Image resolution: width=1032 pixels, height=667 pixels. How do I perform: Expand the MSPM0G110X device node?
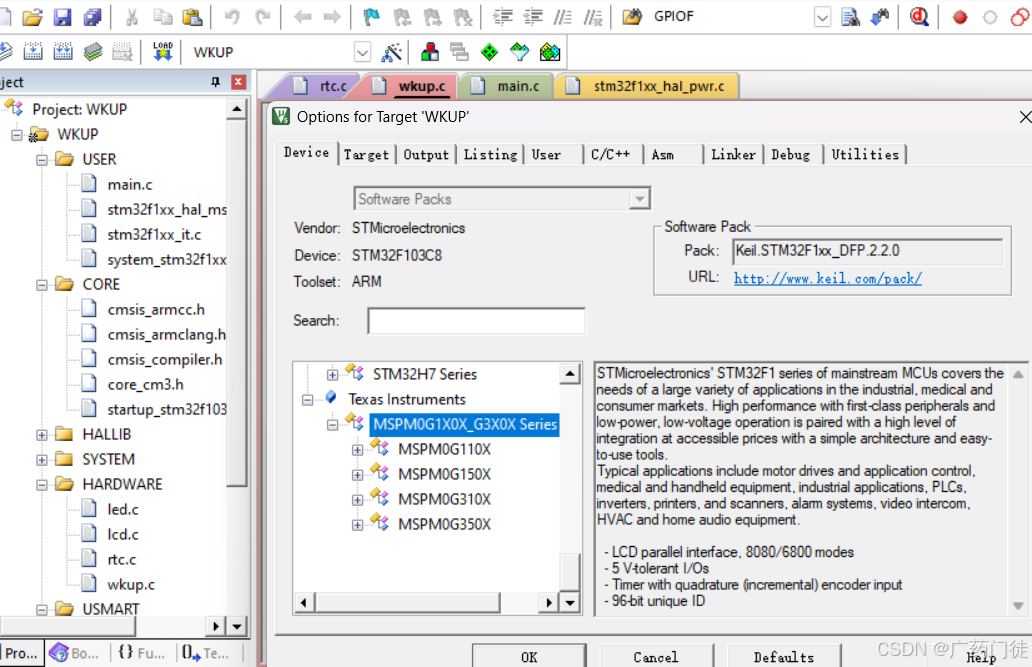(358, 449)
